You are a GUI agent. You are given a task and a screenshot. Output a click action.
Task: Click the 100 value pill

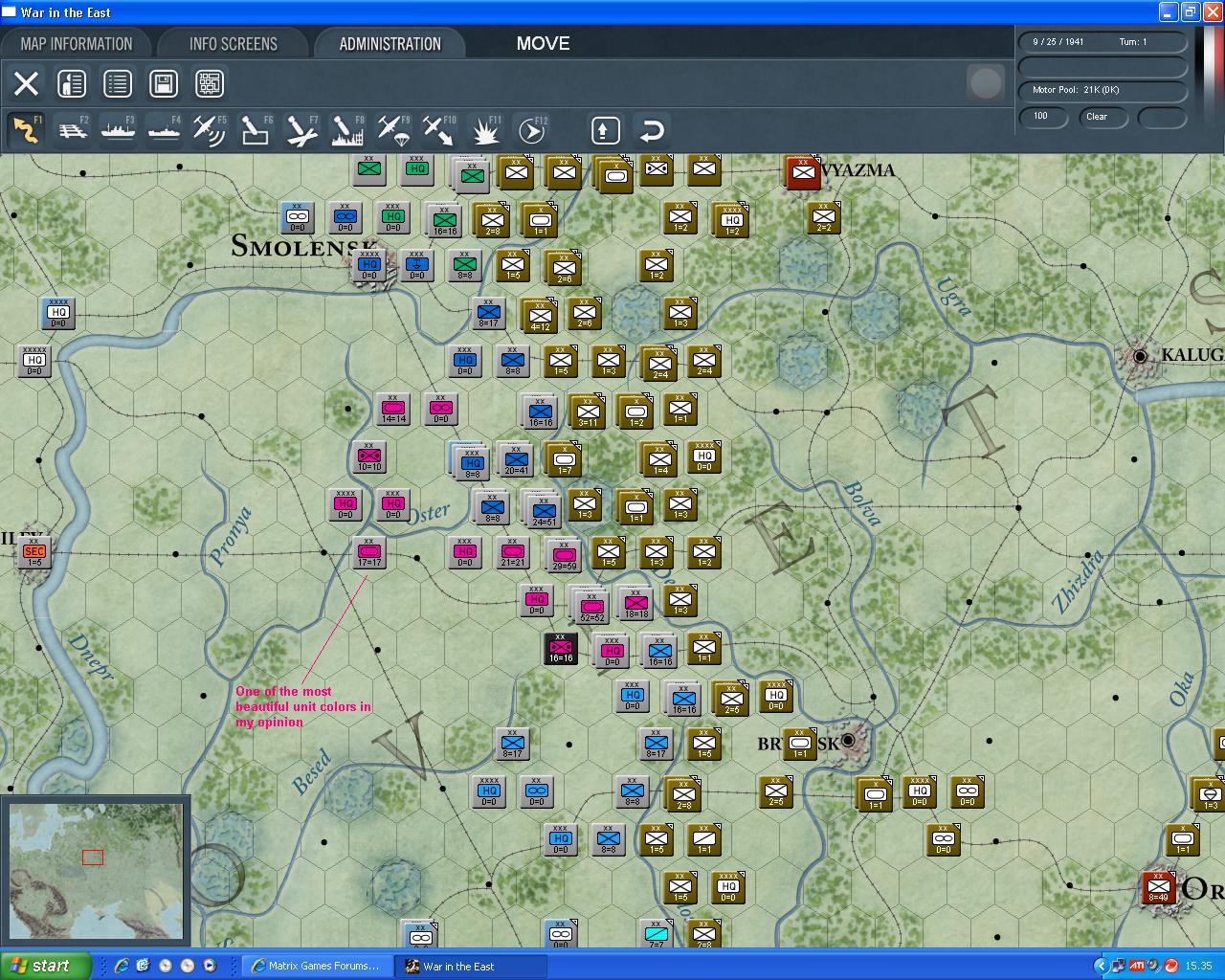[x=1043, y=117]
